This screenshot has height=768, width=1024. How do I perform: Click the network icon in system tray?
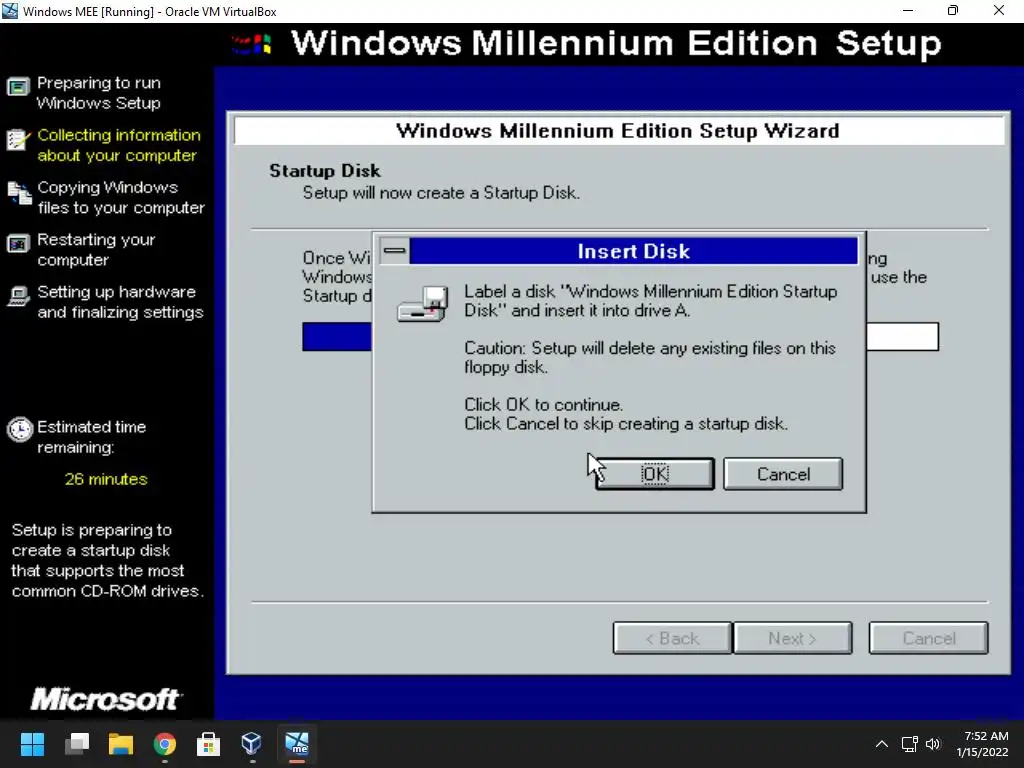tap(910, 744)
